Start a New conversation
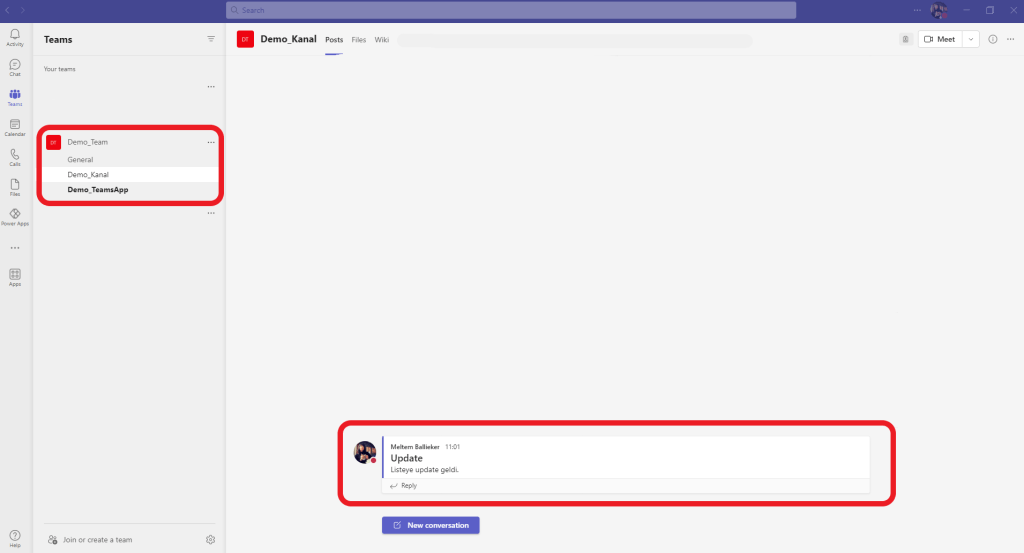Screen dimensions: 1024x553 click(431, 525)
